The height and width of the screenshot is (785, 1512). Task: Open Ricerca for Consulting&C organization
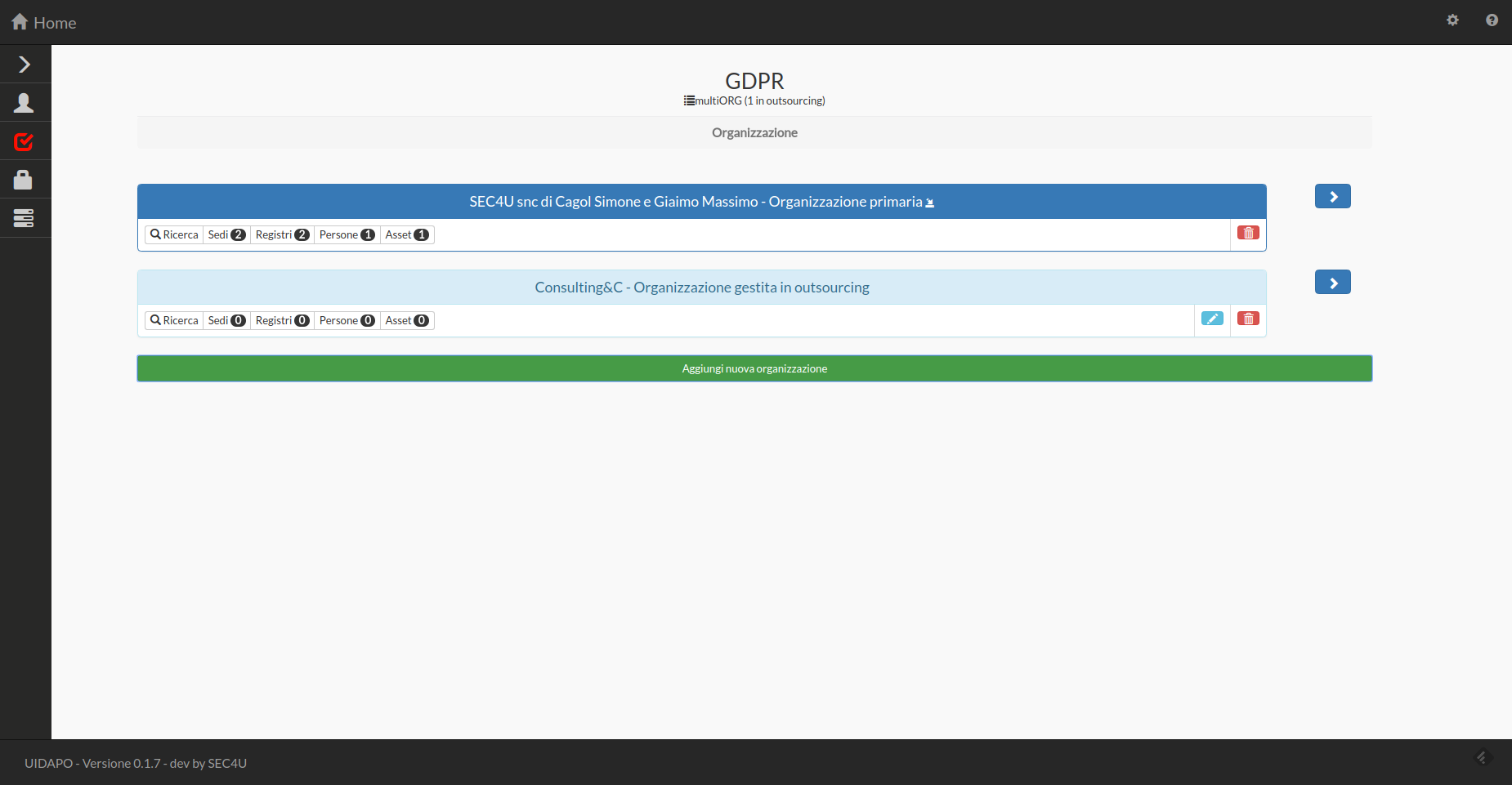coord(174,320)
